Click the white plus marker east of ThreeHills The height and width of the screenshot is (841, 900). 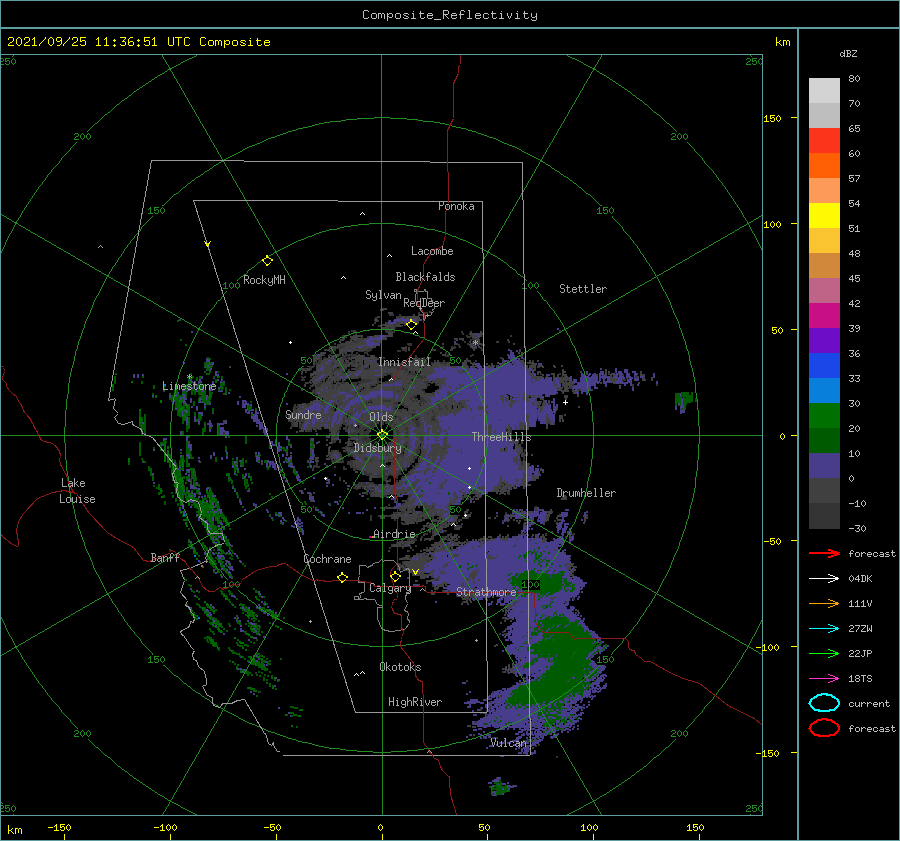[x=565, y=402]
